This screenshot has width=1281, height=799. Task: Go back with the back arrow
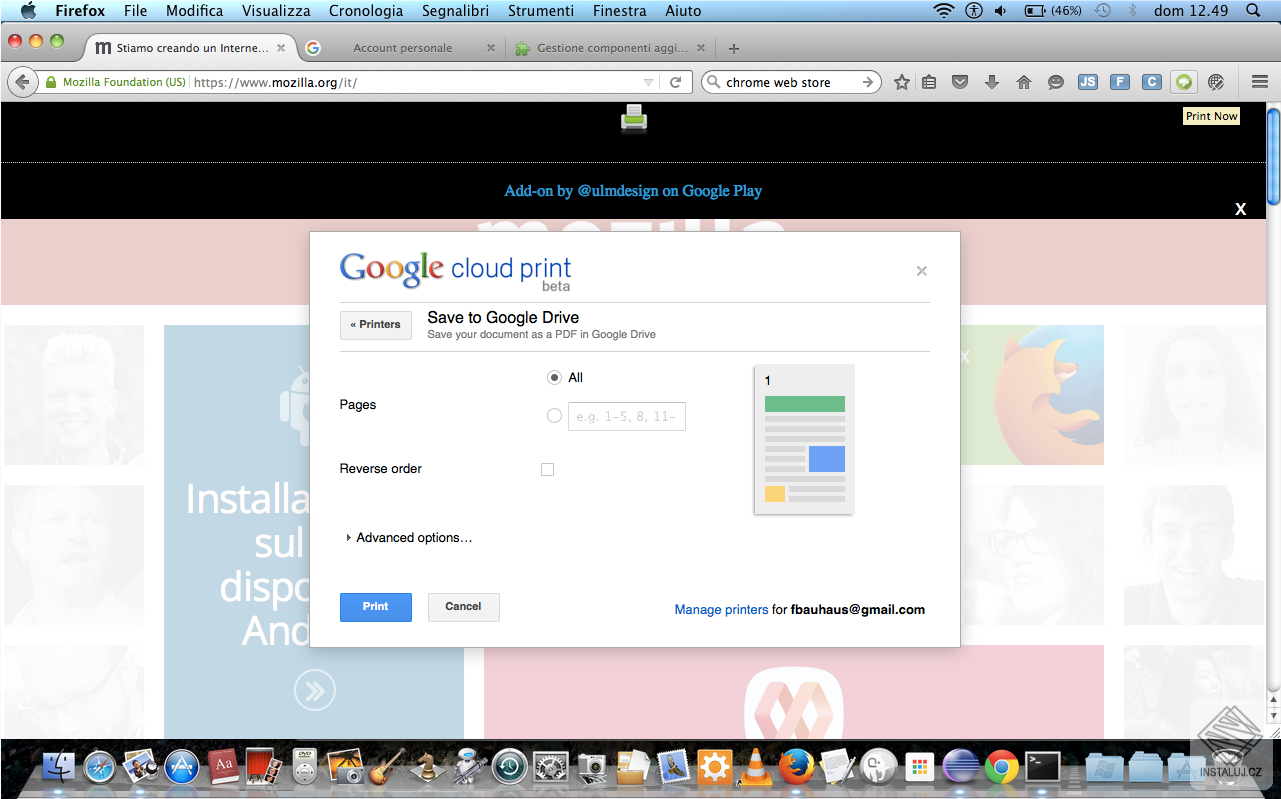pyautogui.click(x=22, y=82)
